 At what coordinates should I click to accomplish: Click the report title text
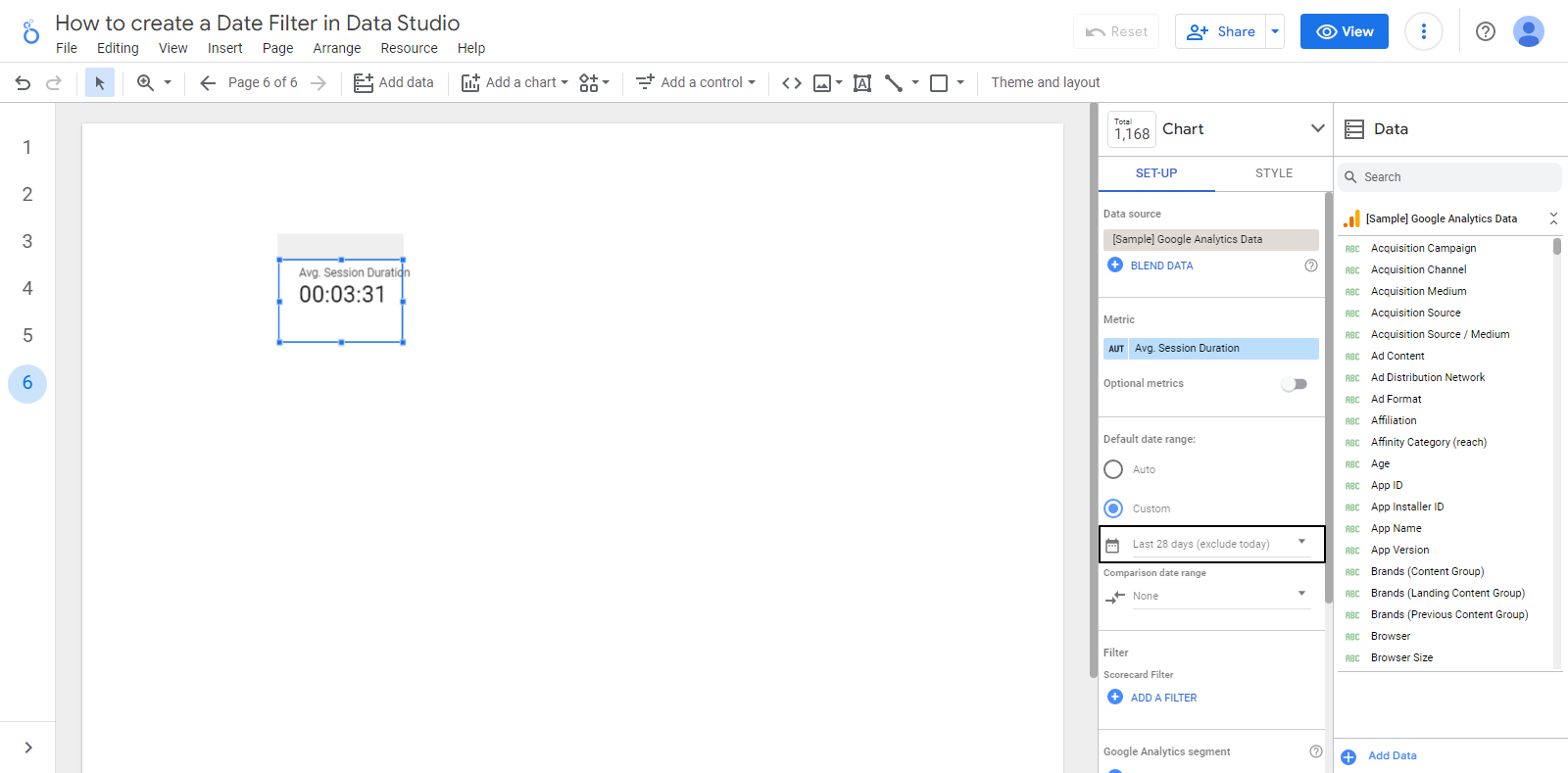coord(258,23)
